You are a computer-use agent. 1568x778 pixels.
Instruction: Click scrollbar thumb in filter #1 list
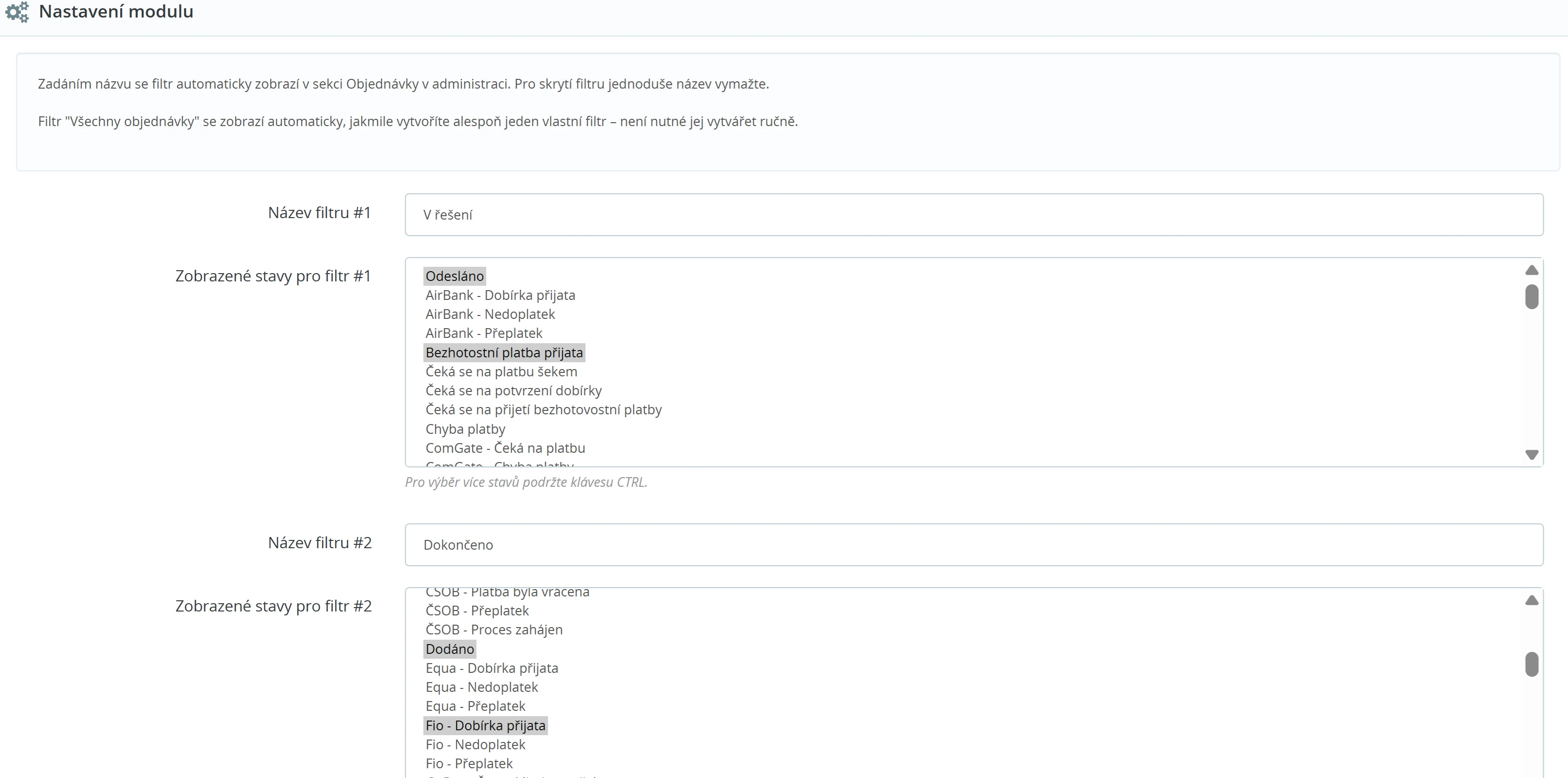1532,296
